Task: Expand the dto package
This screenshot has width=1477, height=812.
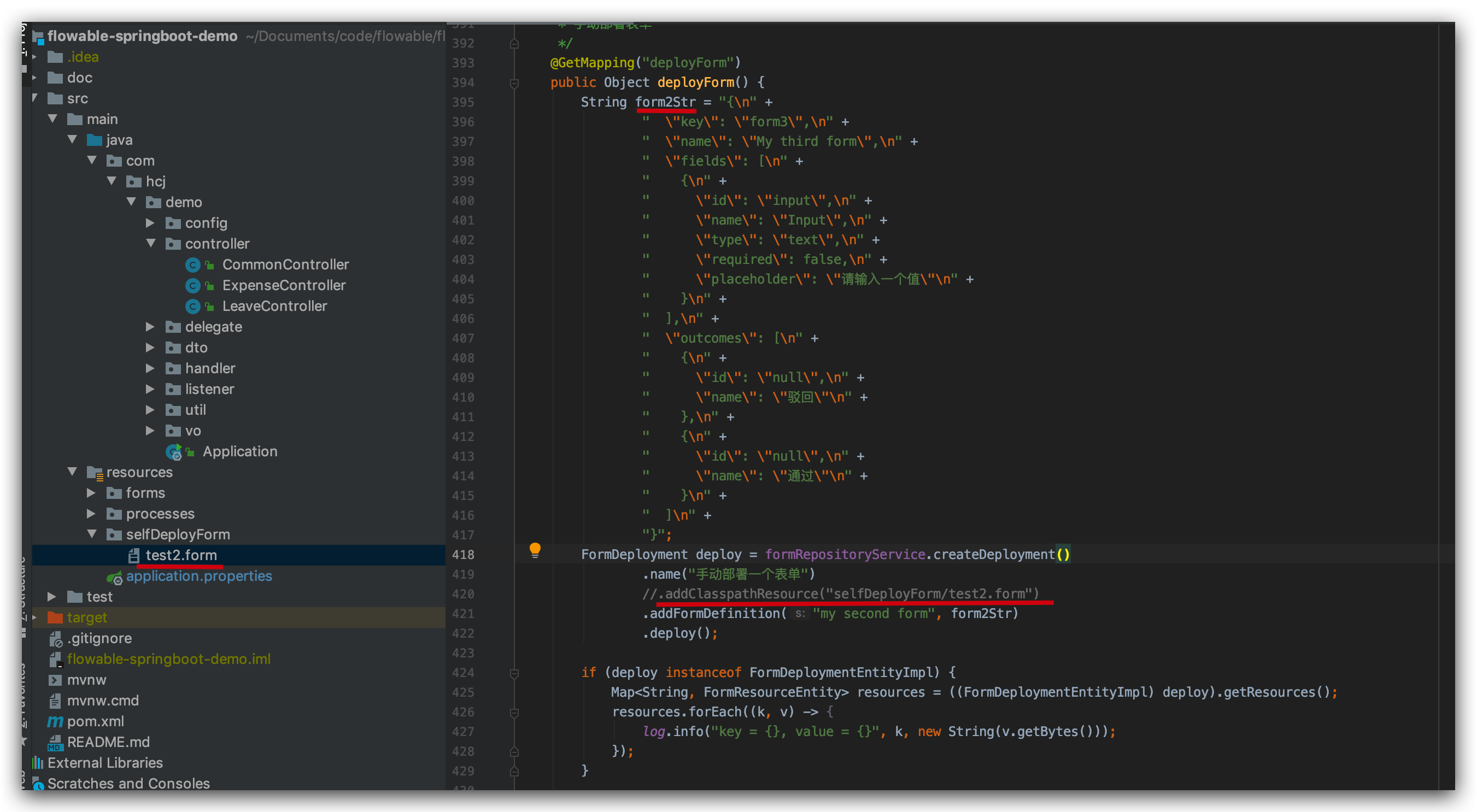Action: pyautogui.click(x=150, y=348)
